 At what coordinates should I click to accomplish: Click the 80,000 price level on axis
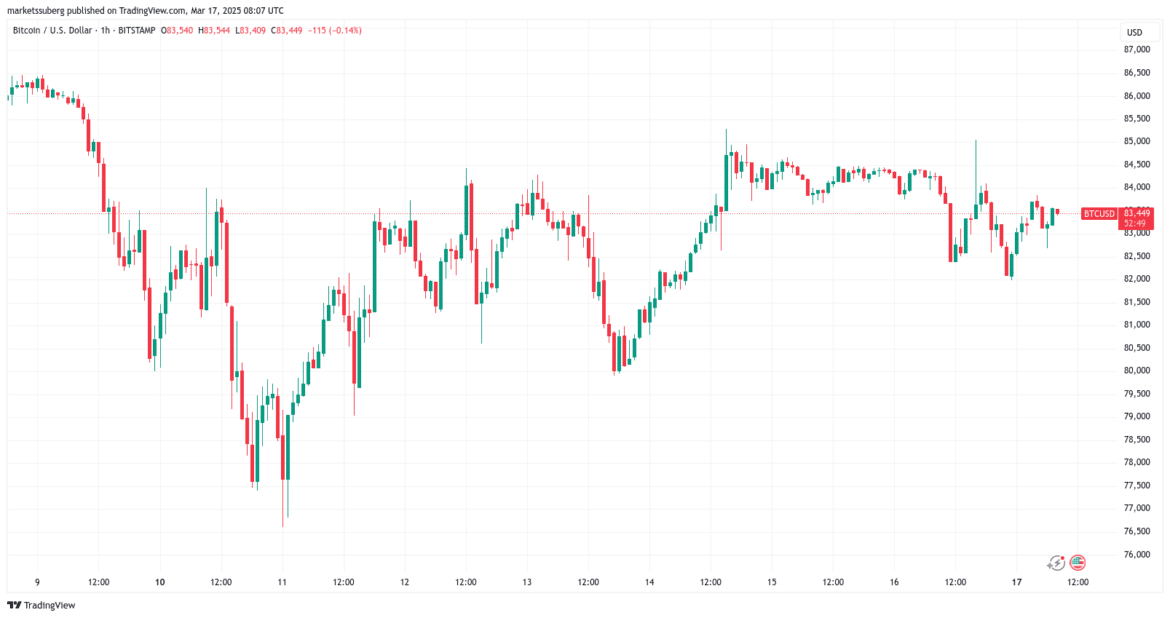(x=1138, y=371)
